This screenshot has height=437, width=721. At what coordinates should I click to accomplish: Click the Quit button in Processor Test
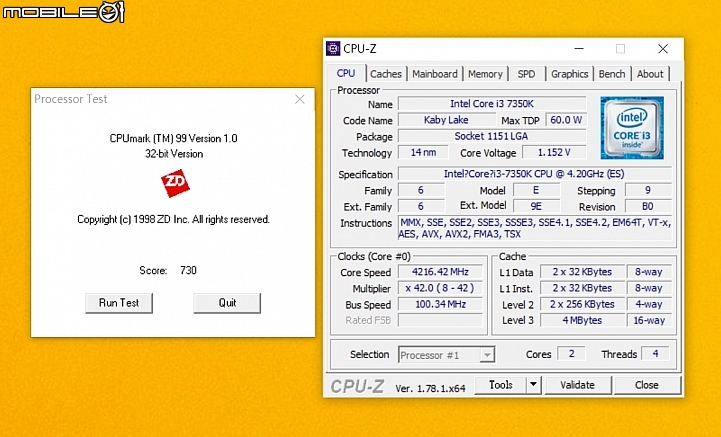point(227,303)
